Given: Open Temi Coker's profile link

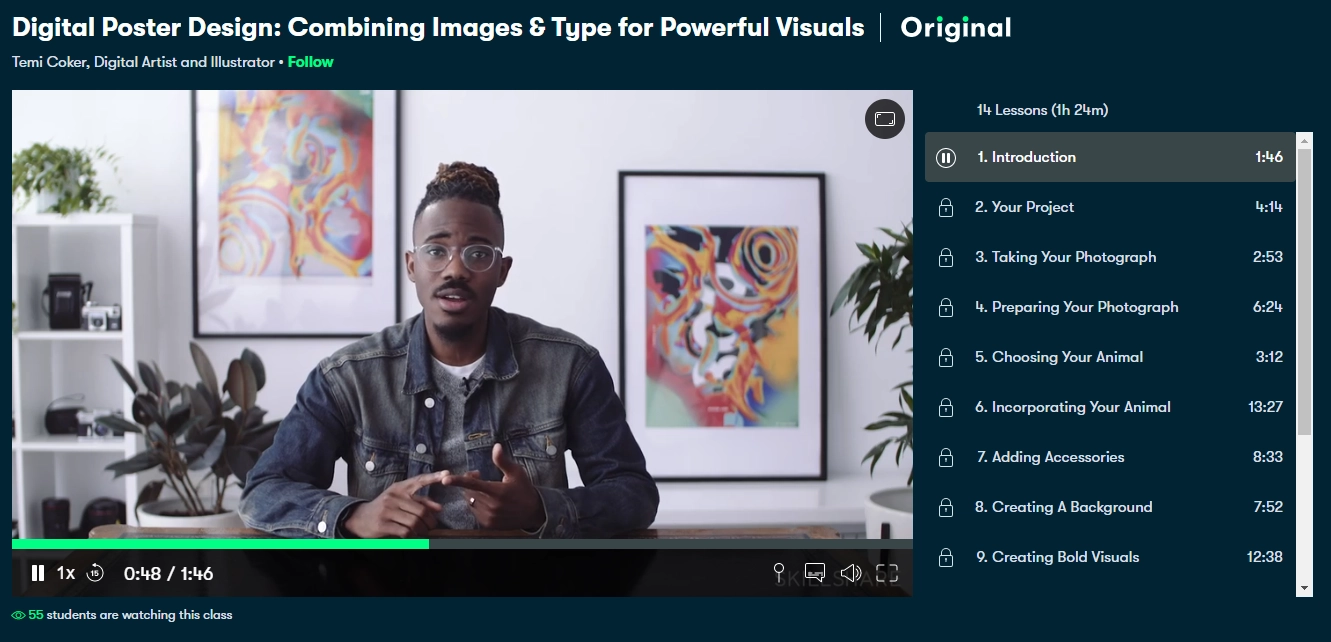Looking at the screenshot, I should [143, 62].
